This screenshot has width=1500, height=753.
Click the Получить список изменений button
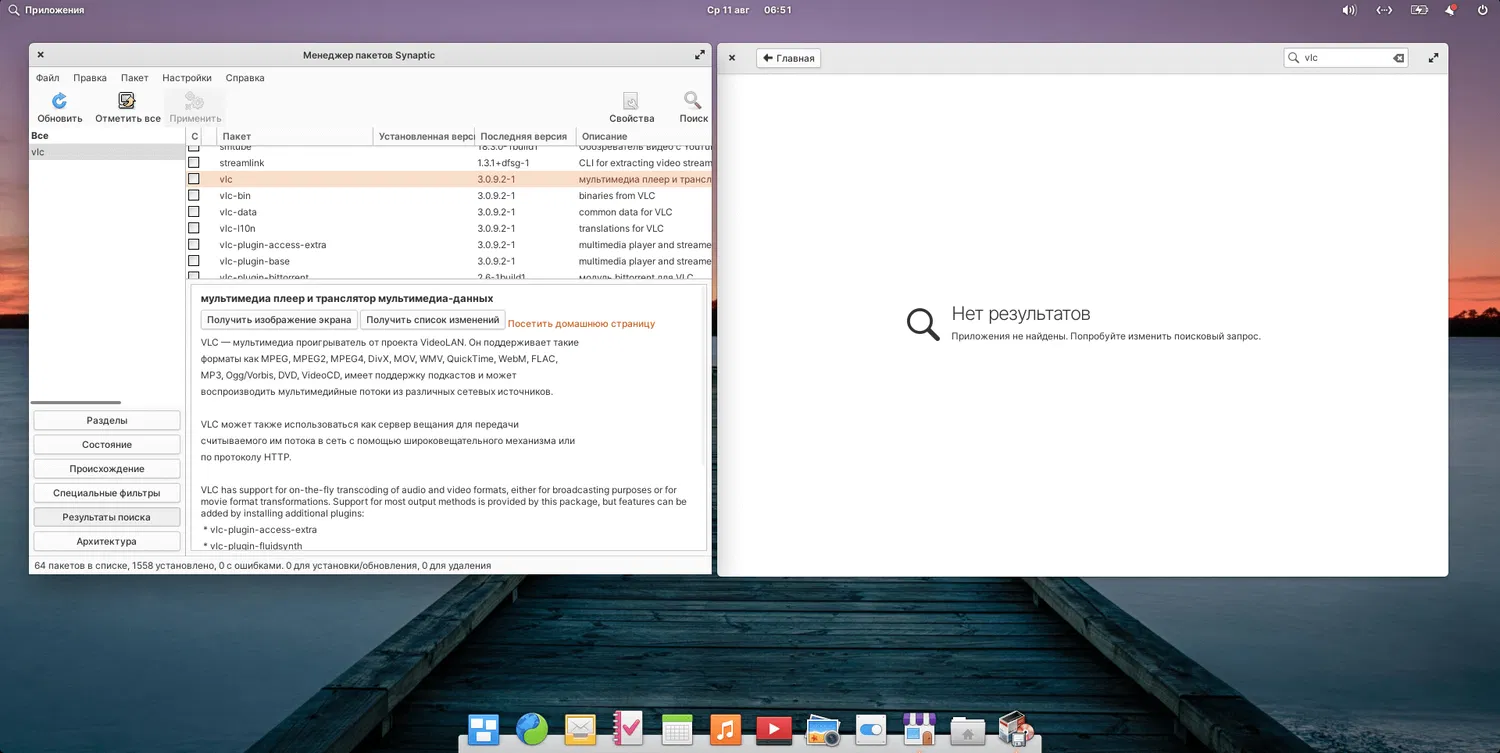tap(432, 320)
